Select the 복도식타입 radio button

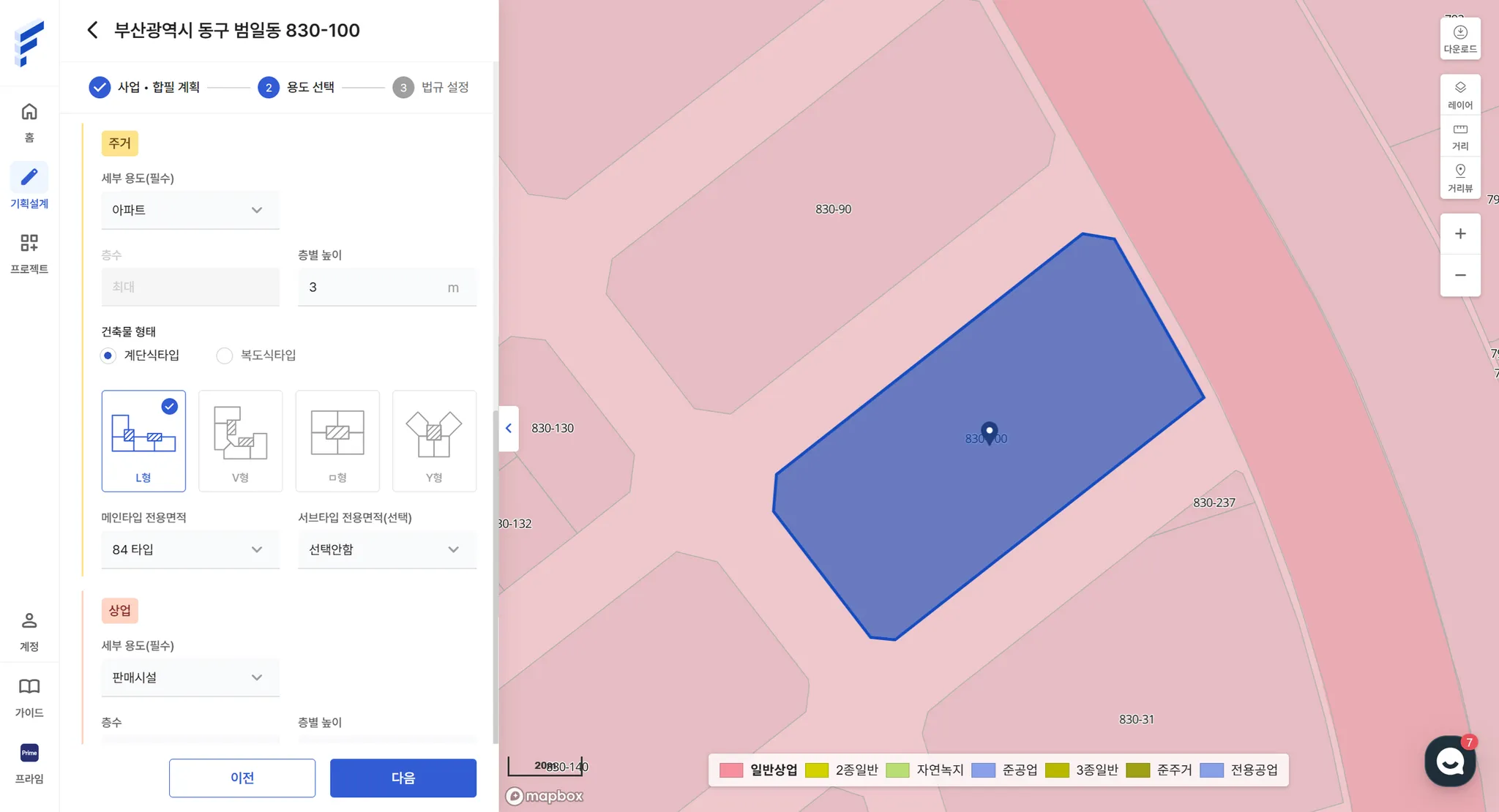(x=225, y=356)
